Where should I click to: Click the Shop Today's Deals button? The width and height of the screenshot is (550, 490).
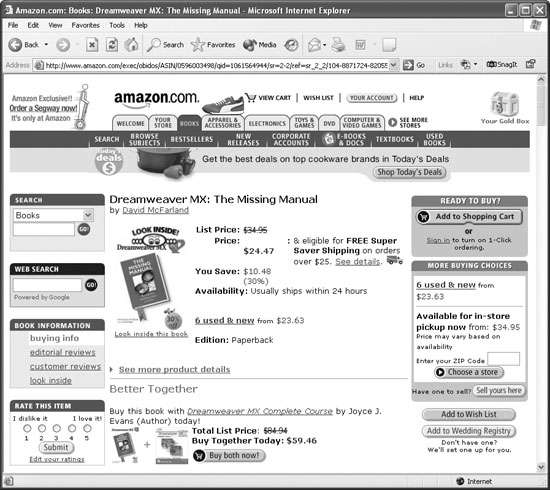[x=409, y=172]
